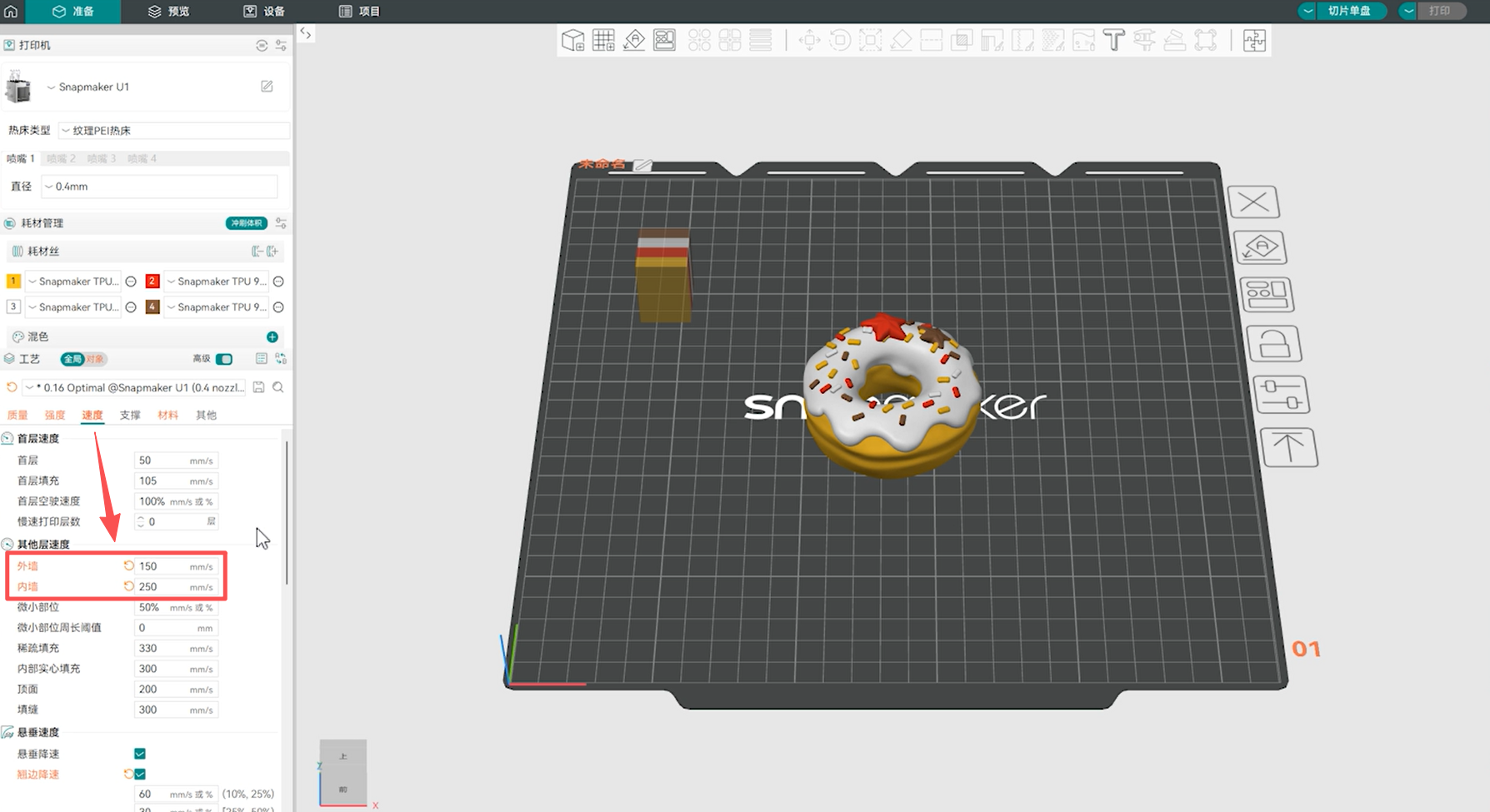1490x812 pixels.
Task: Switch process scope to 全局
Action: point(72,359)
